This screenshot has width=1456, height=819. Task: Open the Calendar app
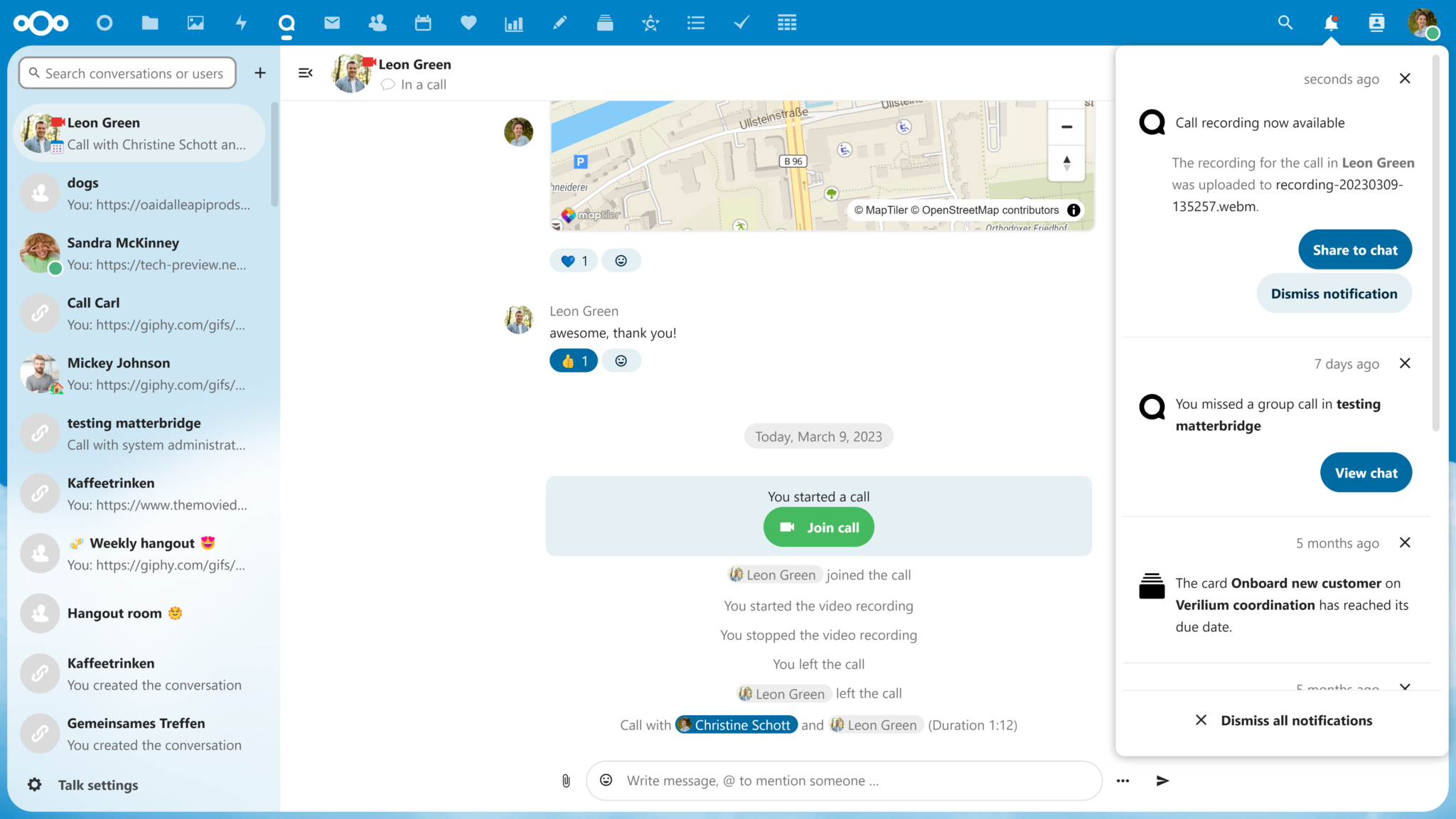[x=423, y=22]
